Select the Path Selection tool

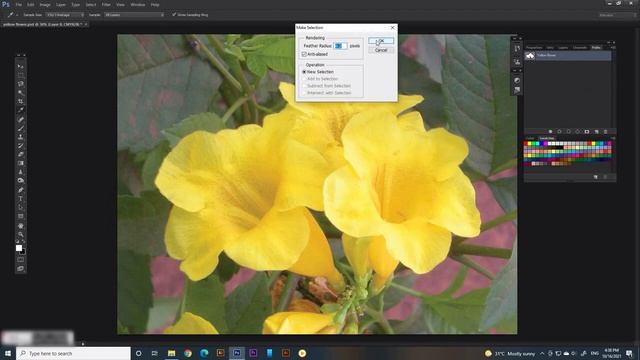[x=20, y=207]
